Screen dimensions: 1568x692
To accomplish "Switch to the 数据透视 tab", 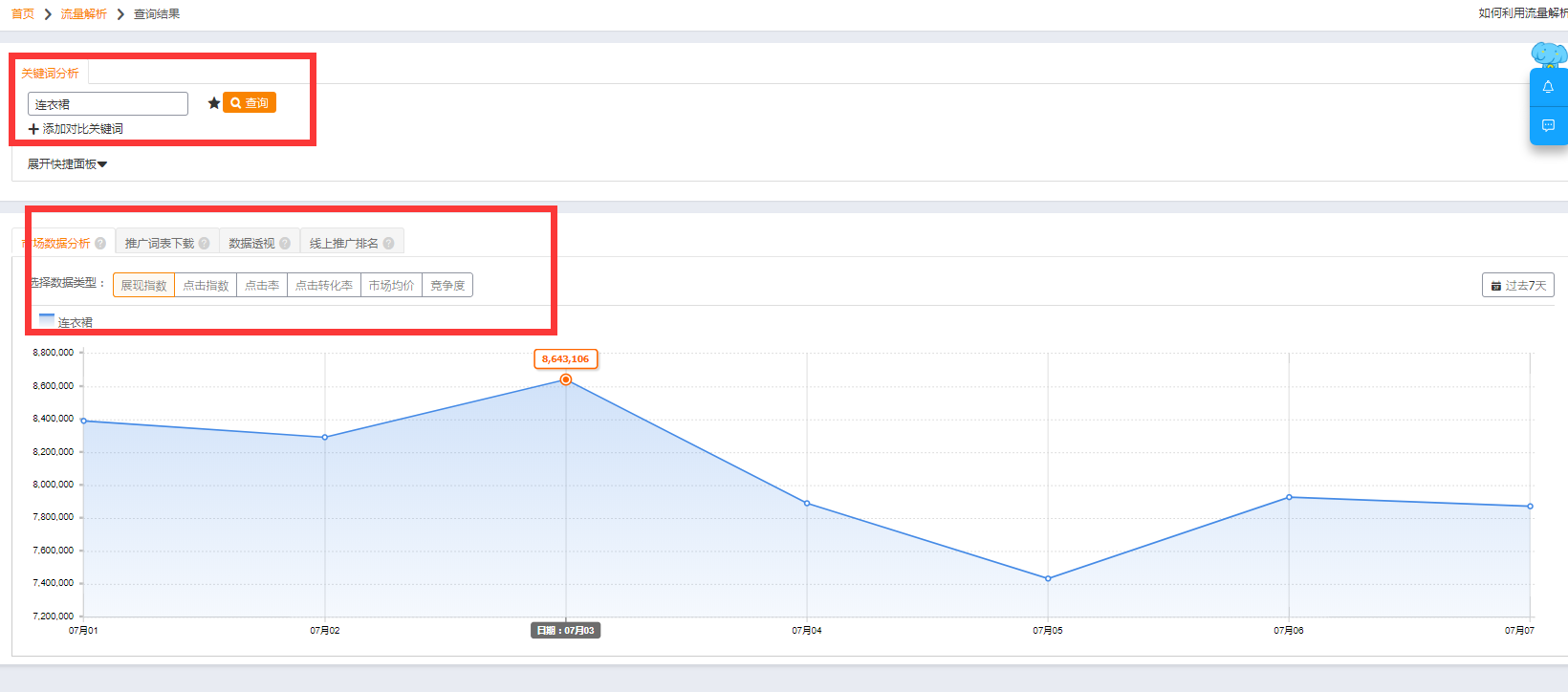I will 259,243.
